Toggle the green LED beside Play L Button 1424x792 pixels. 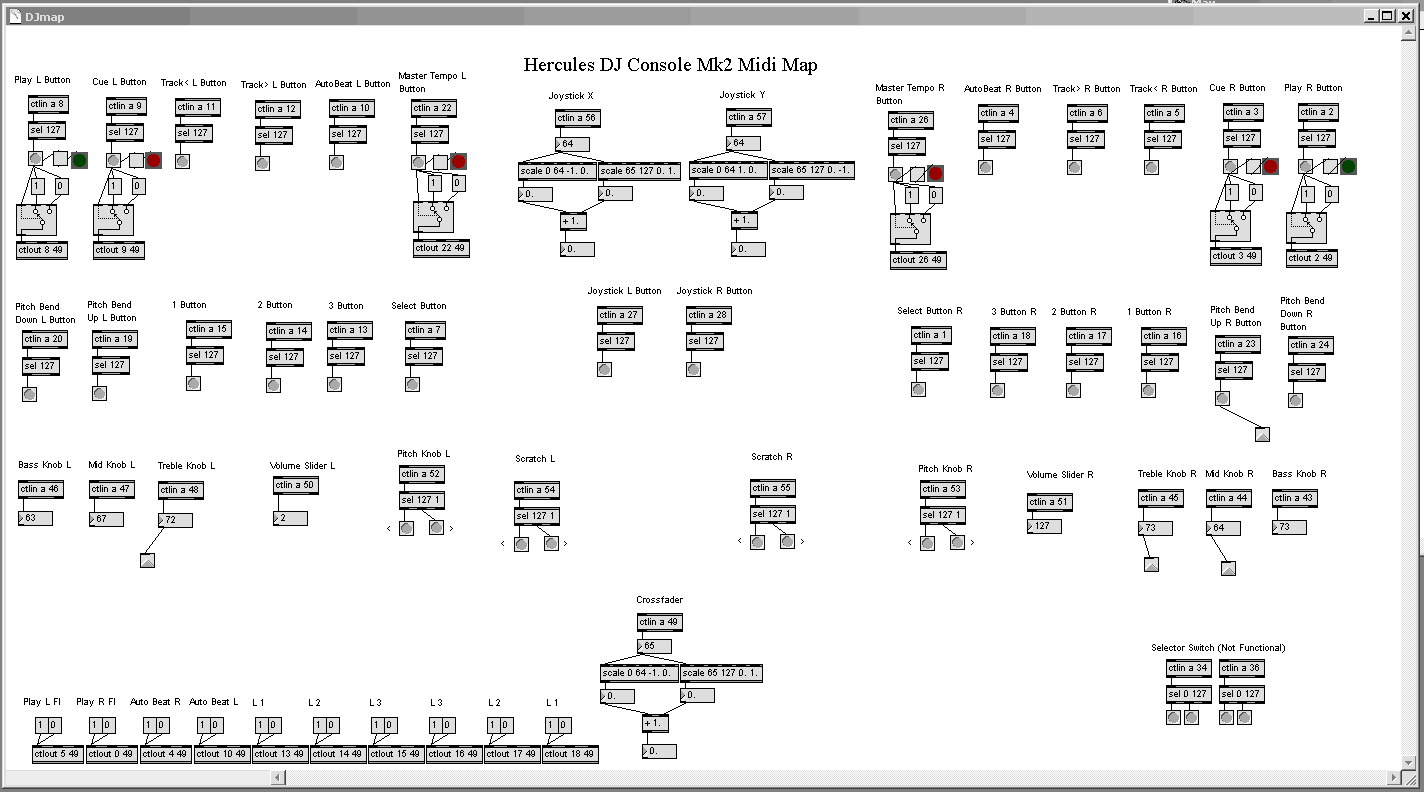click(78, 159)
